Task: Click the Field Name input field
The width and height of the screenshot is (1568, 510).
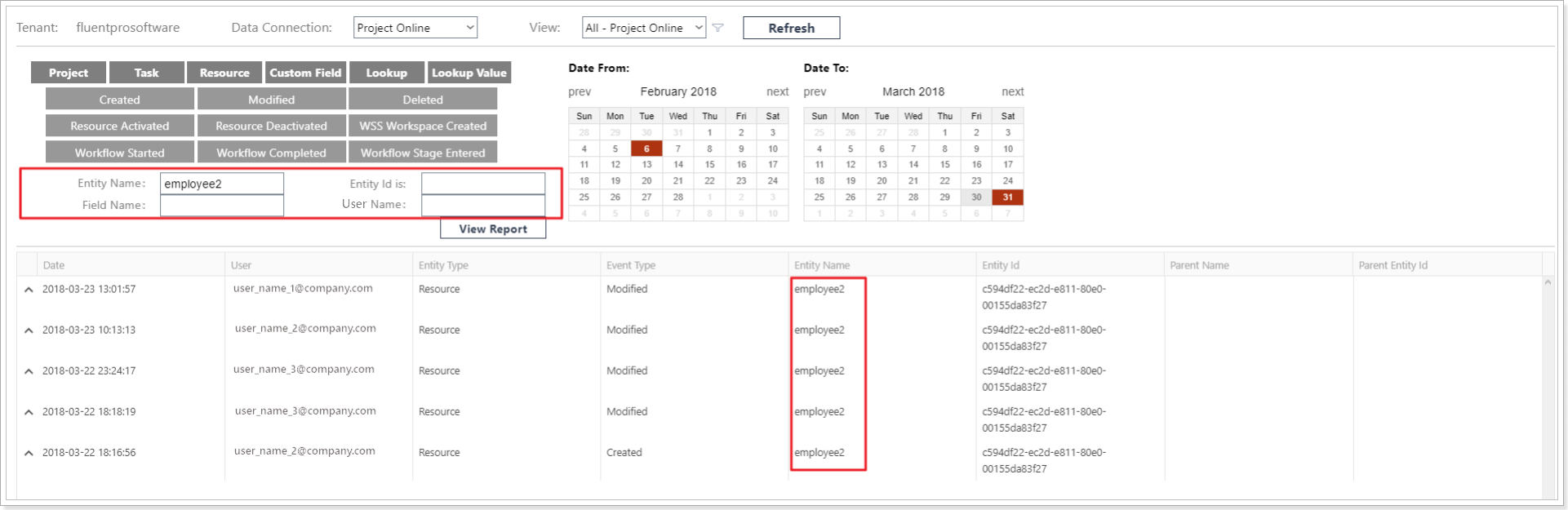Action: tap(222, 205)
